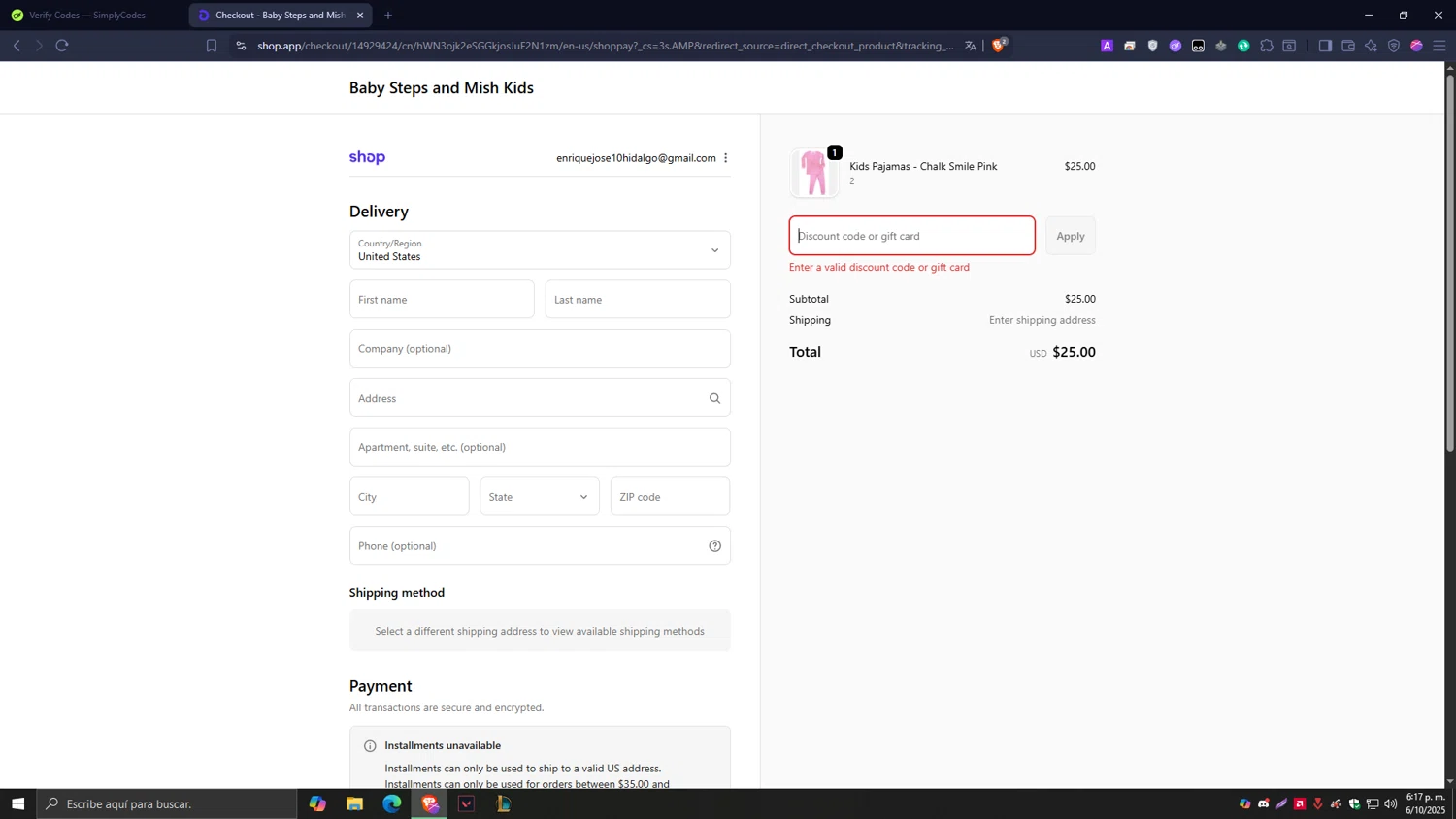Bookmark this page with the bookmark icon
This screenshot has height=819, width=1456.
click(211, 46)
